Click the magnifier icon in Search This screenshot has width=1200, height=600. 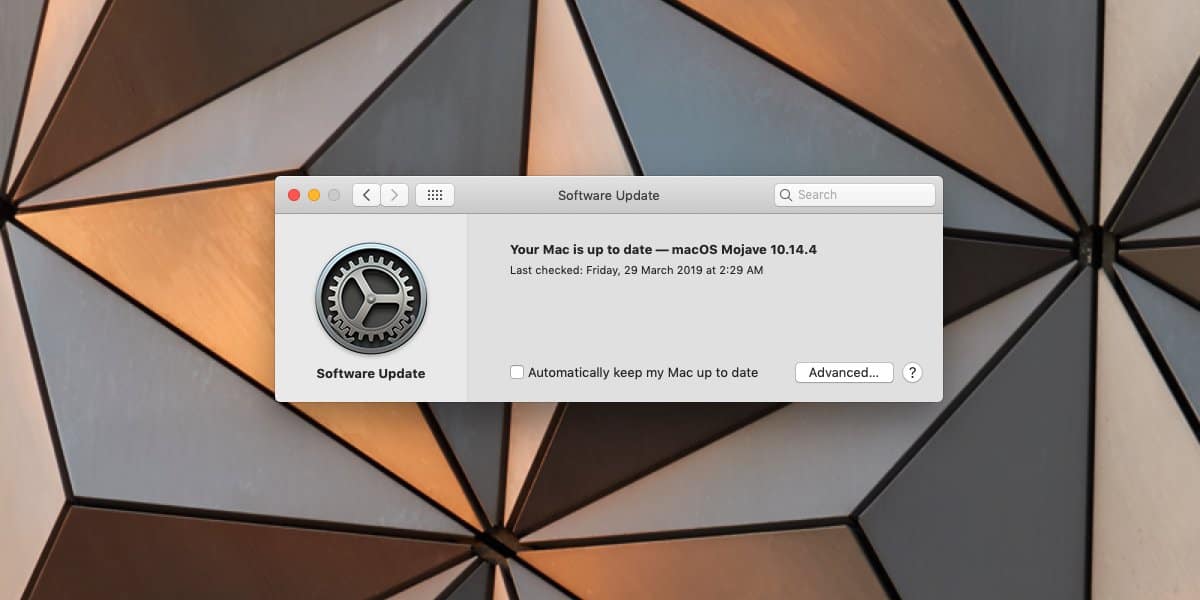pos(787,195)
